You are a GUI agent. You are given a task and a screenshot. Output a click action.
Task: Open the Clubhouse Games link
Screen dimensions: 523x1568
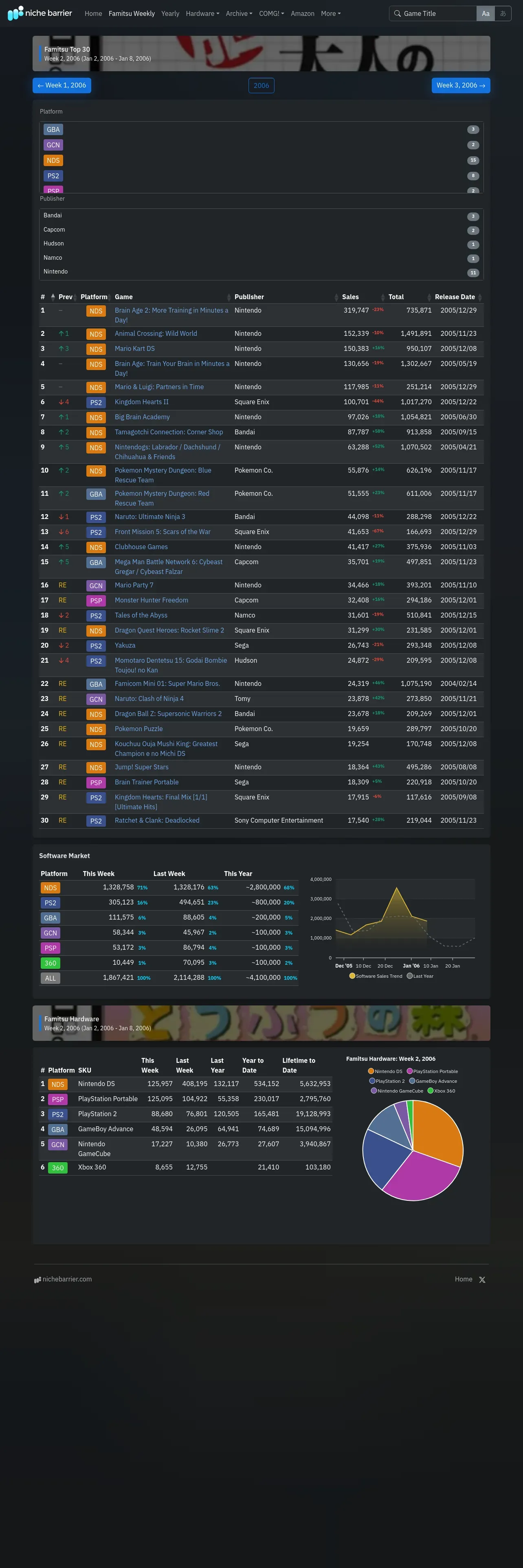(x=141, y=547)
